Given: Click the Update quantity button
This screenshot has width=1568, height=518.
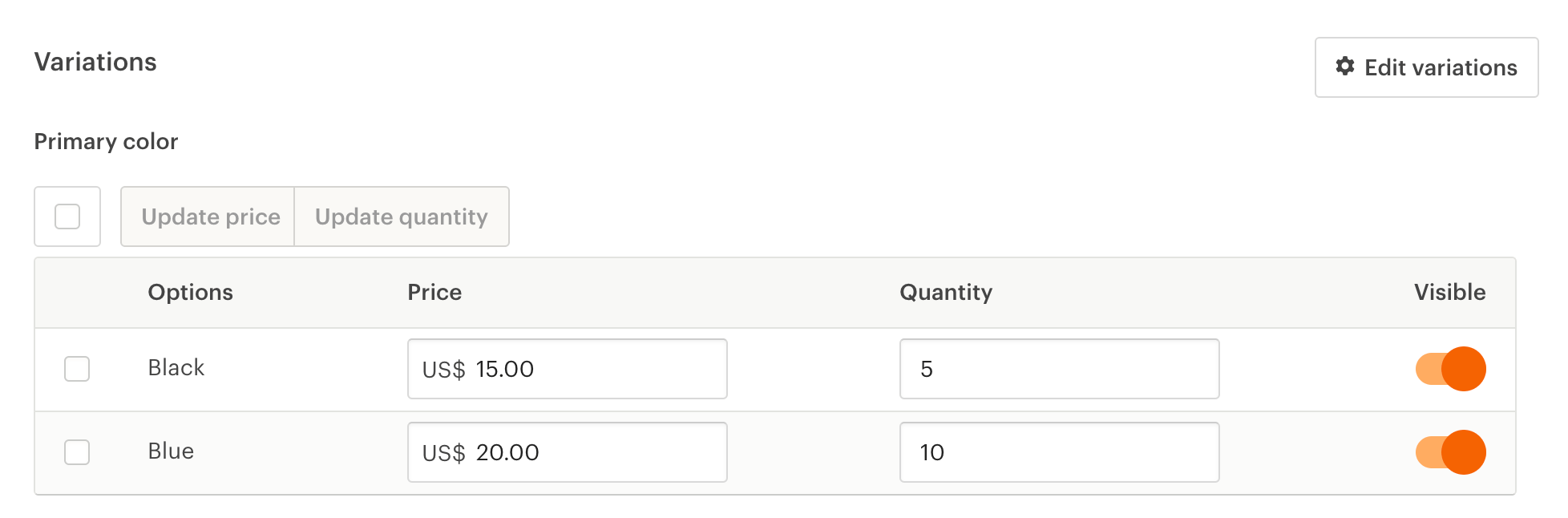Looking at the screenshot, I should [402, 217].
